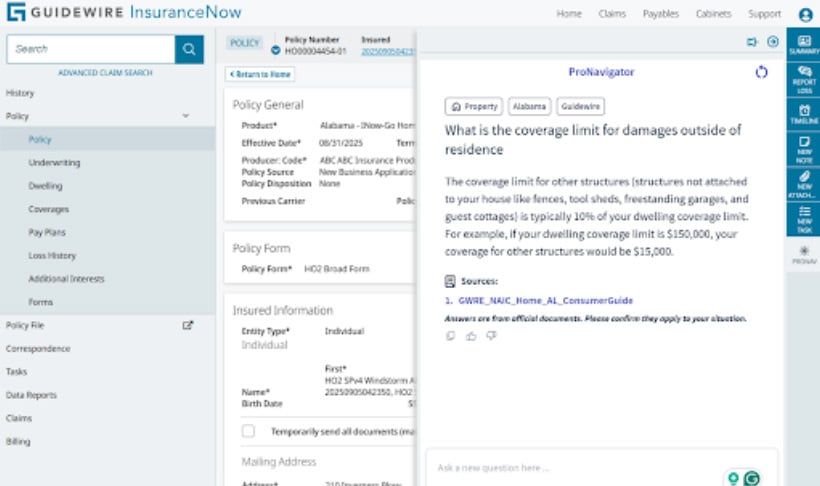Screen dimensions: 820x486
Task: Toggle the ProNav sidebar icon
Action: (x=804, y=255)
